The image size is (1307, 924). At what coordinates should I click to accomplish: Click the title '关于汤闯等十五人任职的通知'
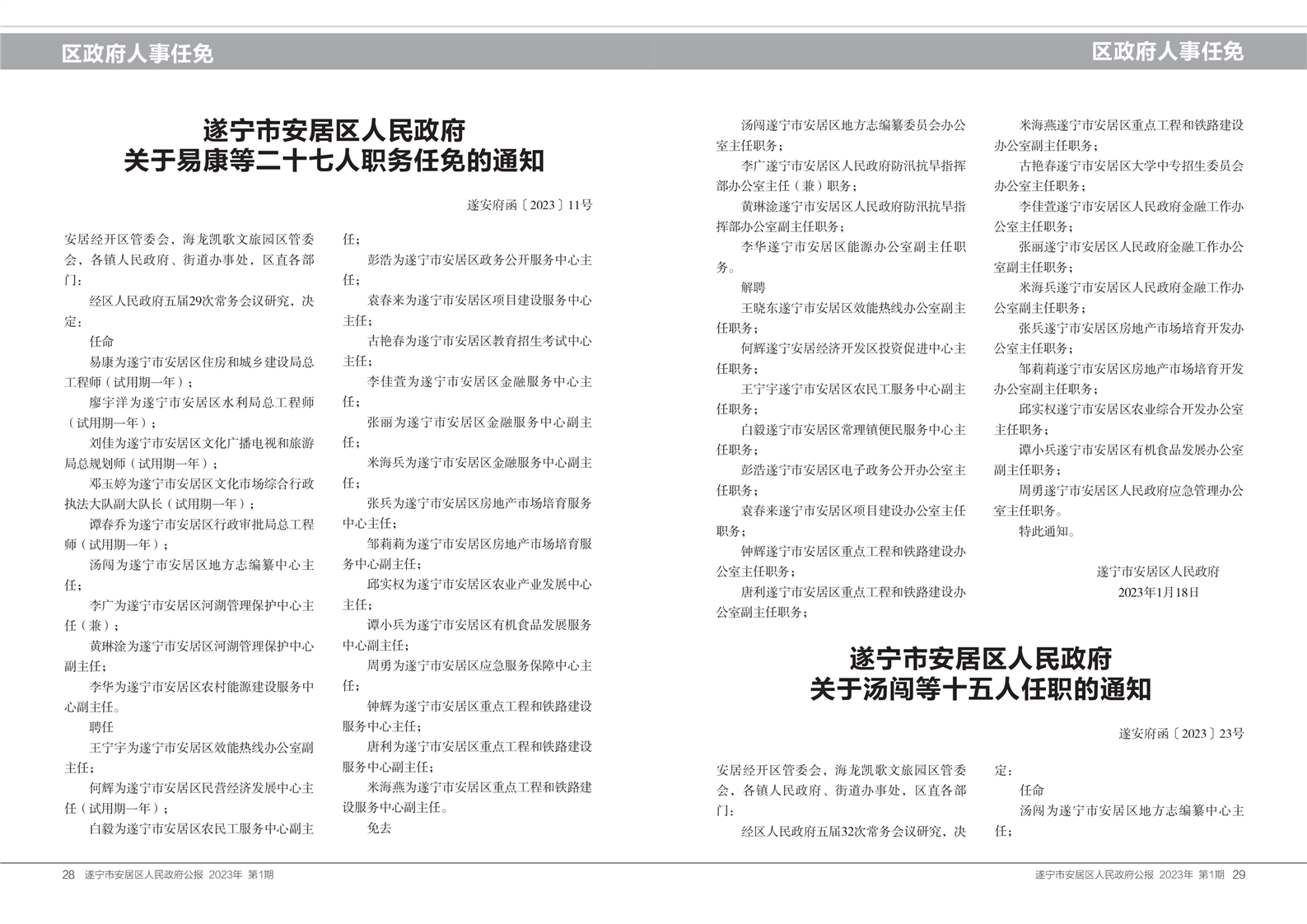(x=980, y=688)
